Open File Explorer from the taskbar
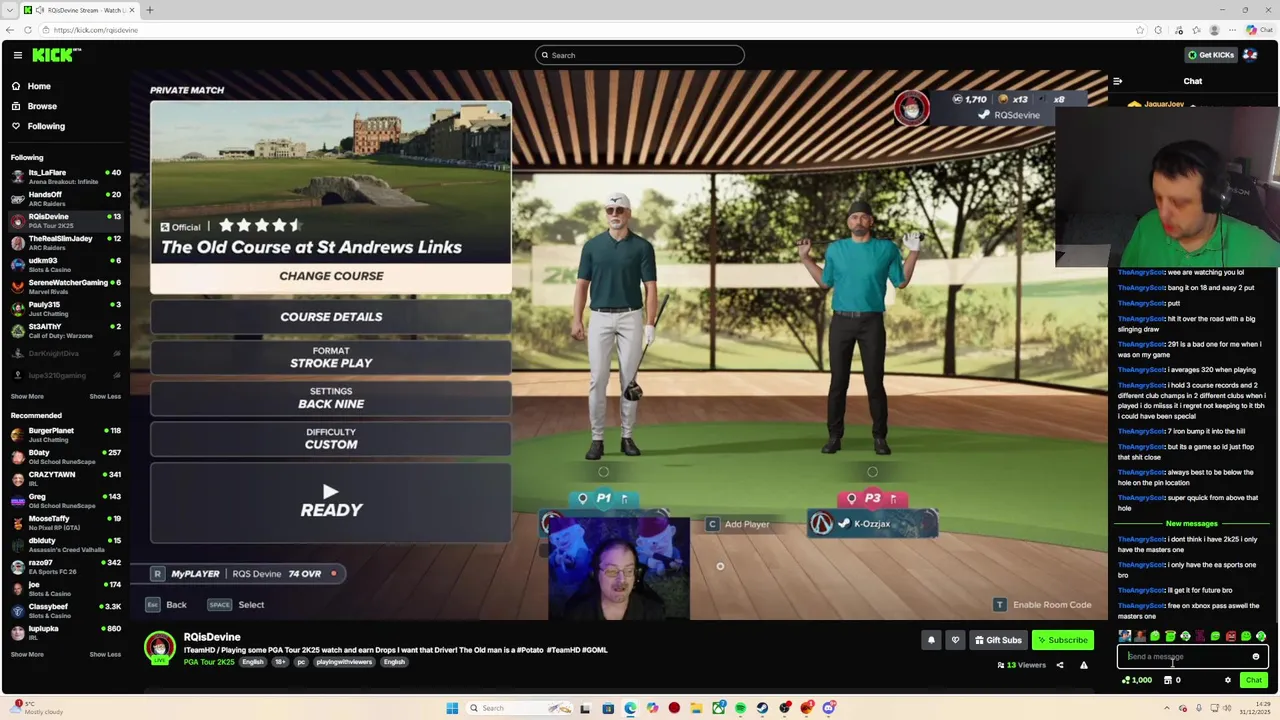Viewport: 1280px width, 720px height. point(696,708)
